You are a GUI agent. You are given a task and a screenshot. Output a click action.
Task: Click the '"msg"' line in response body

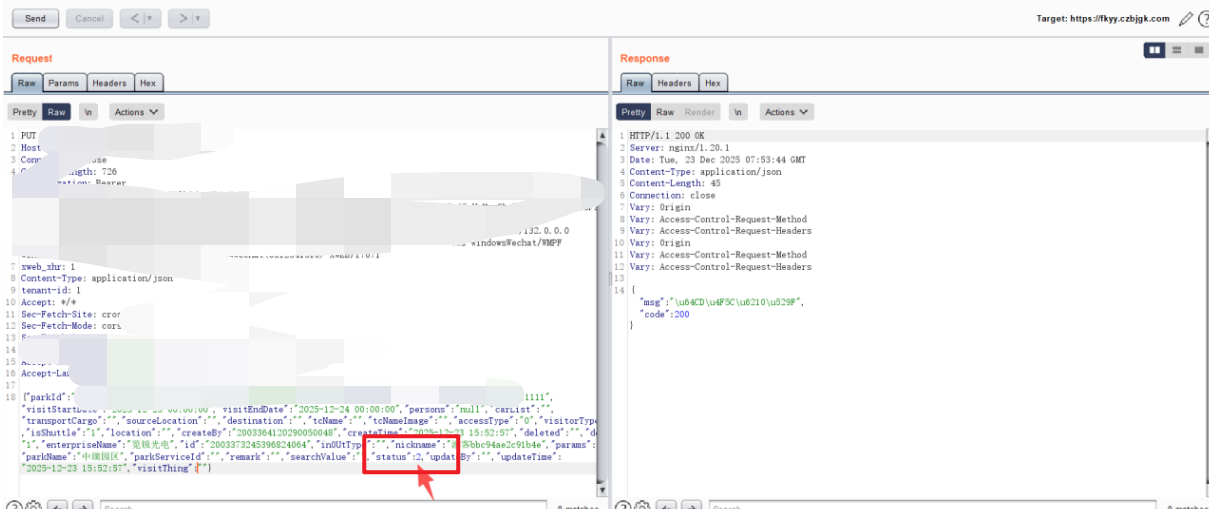point(721,302)
